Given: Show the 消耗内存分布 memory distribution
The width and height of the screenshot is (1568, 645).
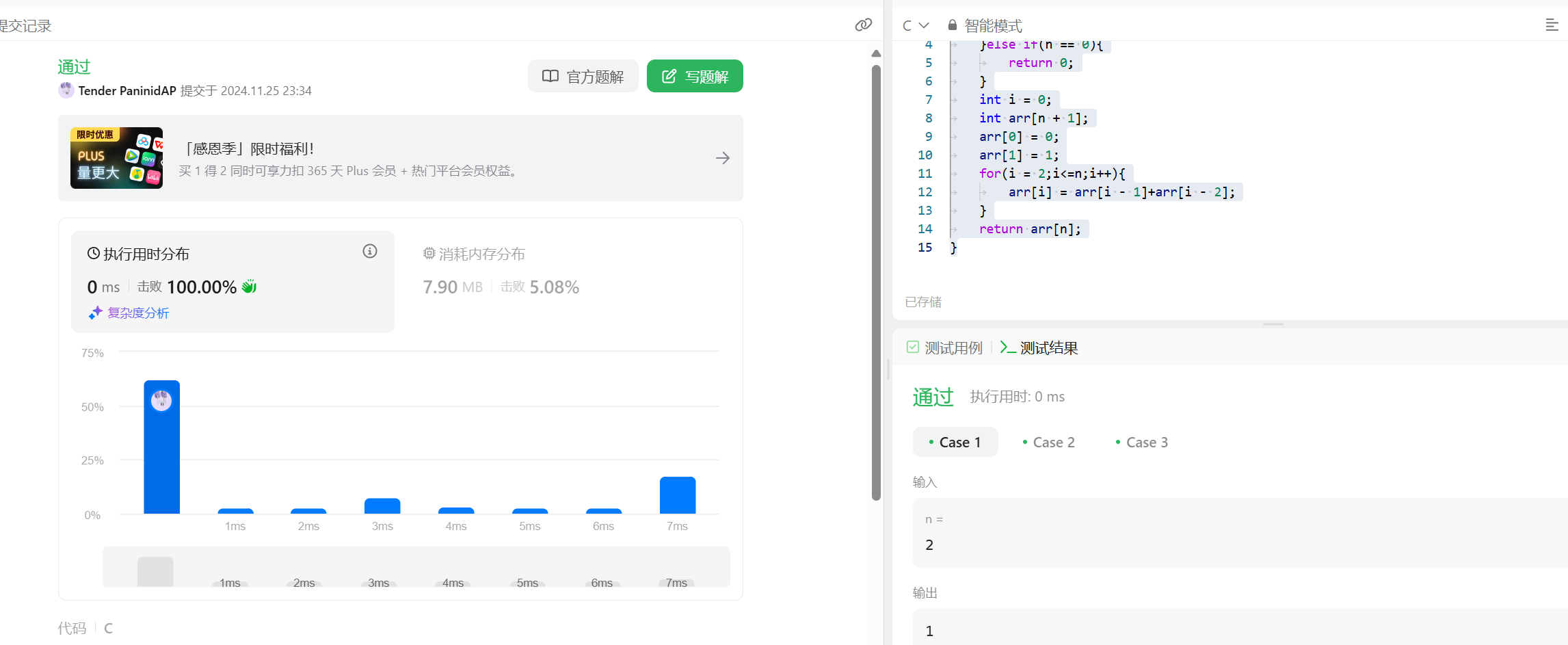Looking at the screenshot, I should pyautogui.click(x=475, y=254).
